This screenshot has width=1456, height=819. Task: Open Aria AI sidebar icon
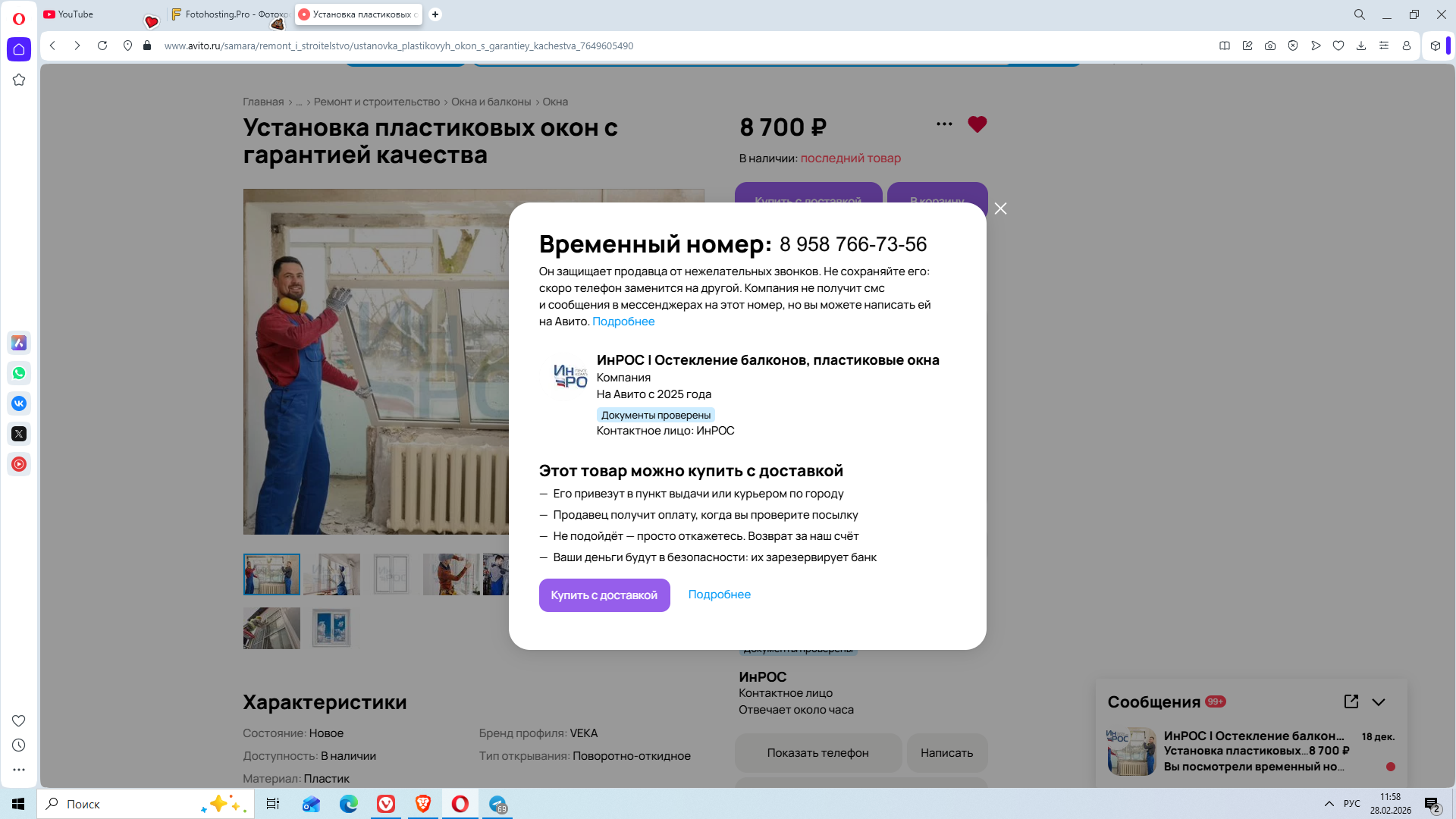pos(19,343)
